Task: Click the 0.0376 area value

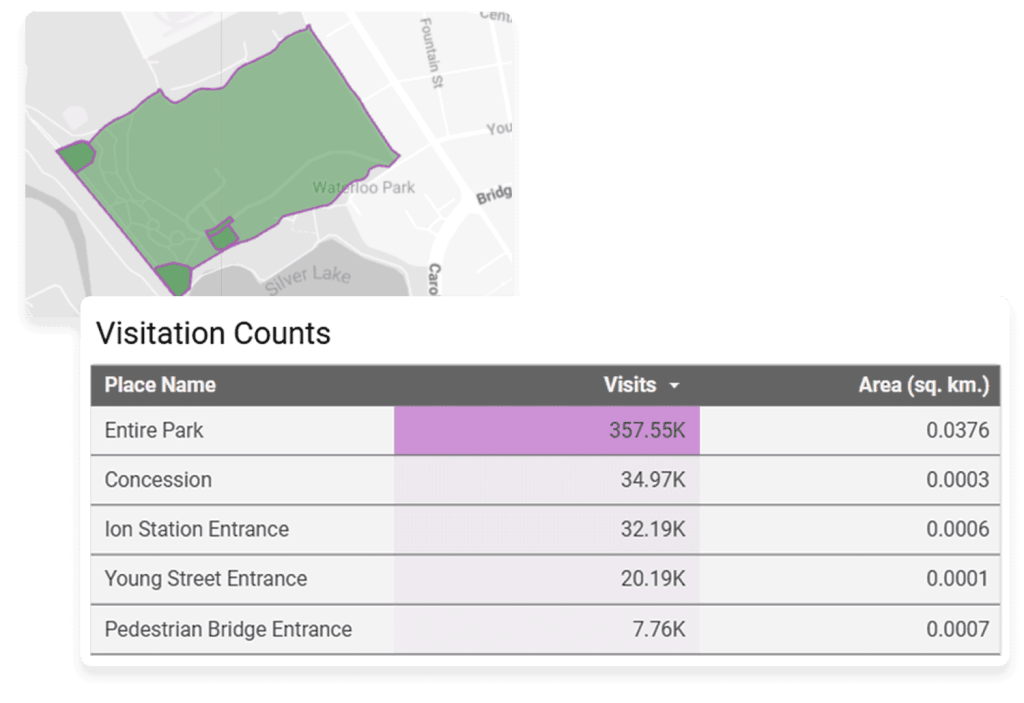Action: 957,431
